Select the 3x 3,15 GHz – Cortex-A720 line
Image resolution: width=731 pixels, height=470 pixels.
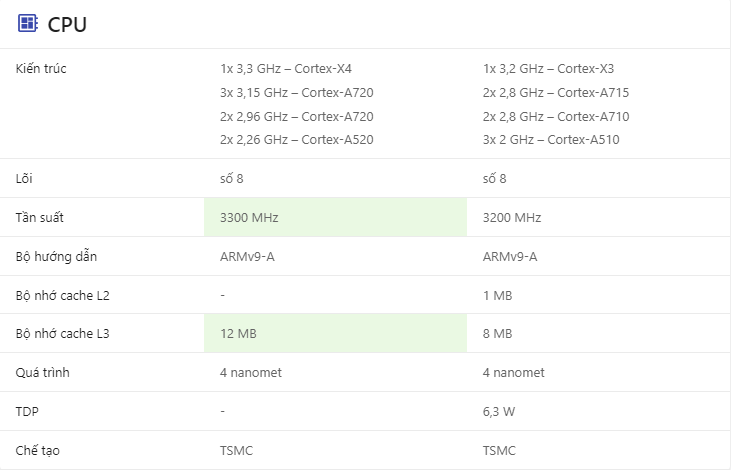pos(296,93)
